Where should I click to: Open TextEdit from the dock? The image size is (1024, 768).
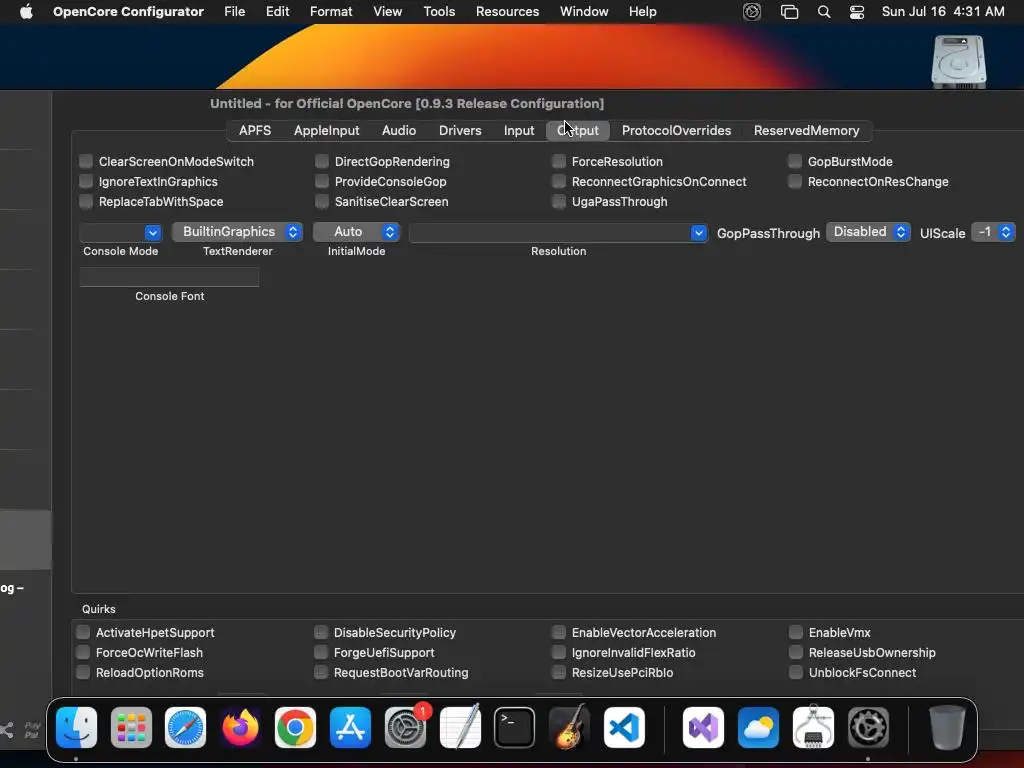(460, 727)
